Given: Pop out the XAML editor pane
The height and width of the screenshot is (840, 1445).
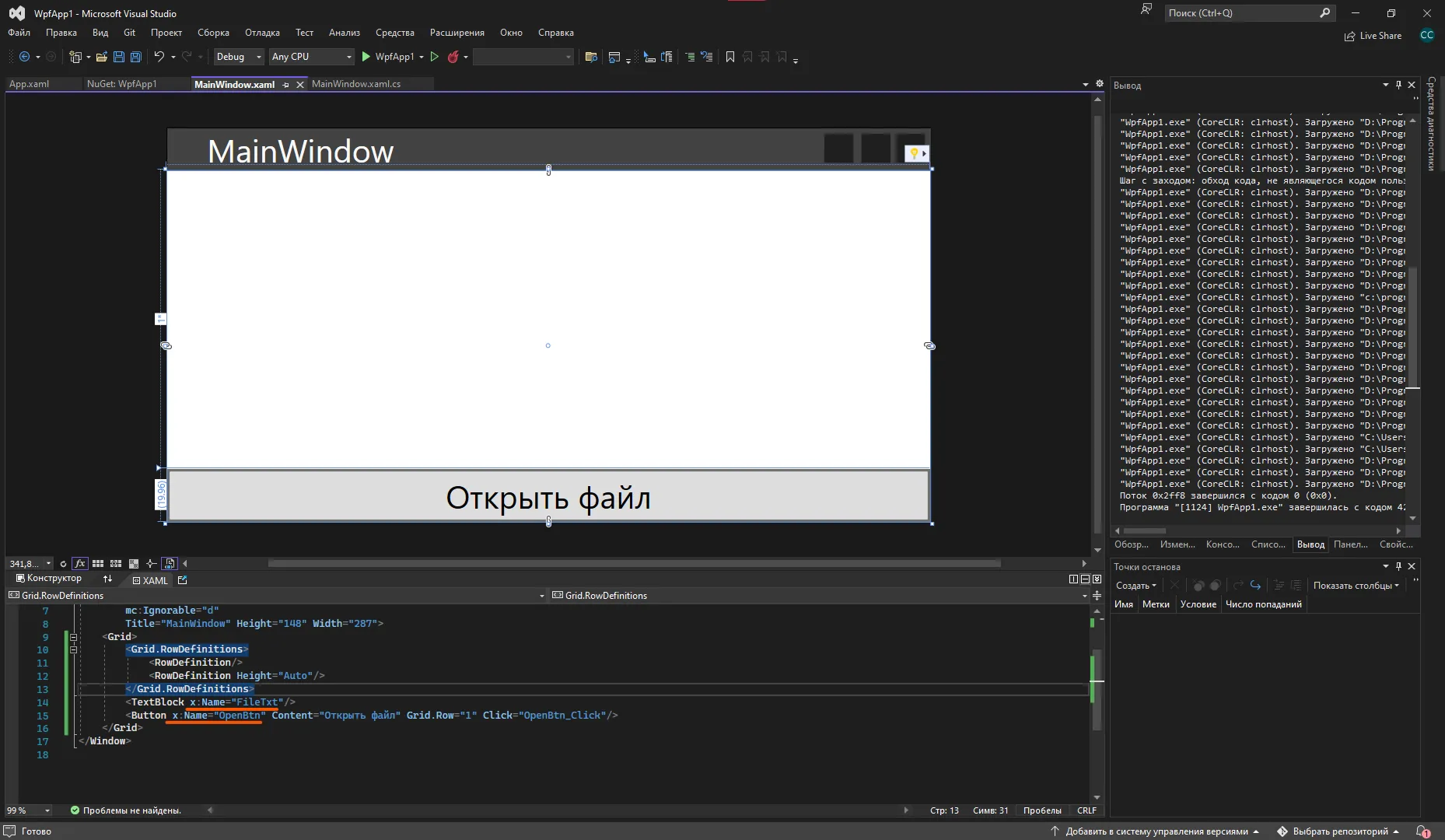Looking at the screenshot, I should (x=183, y=580).
